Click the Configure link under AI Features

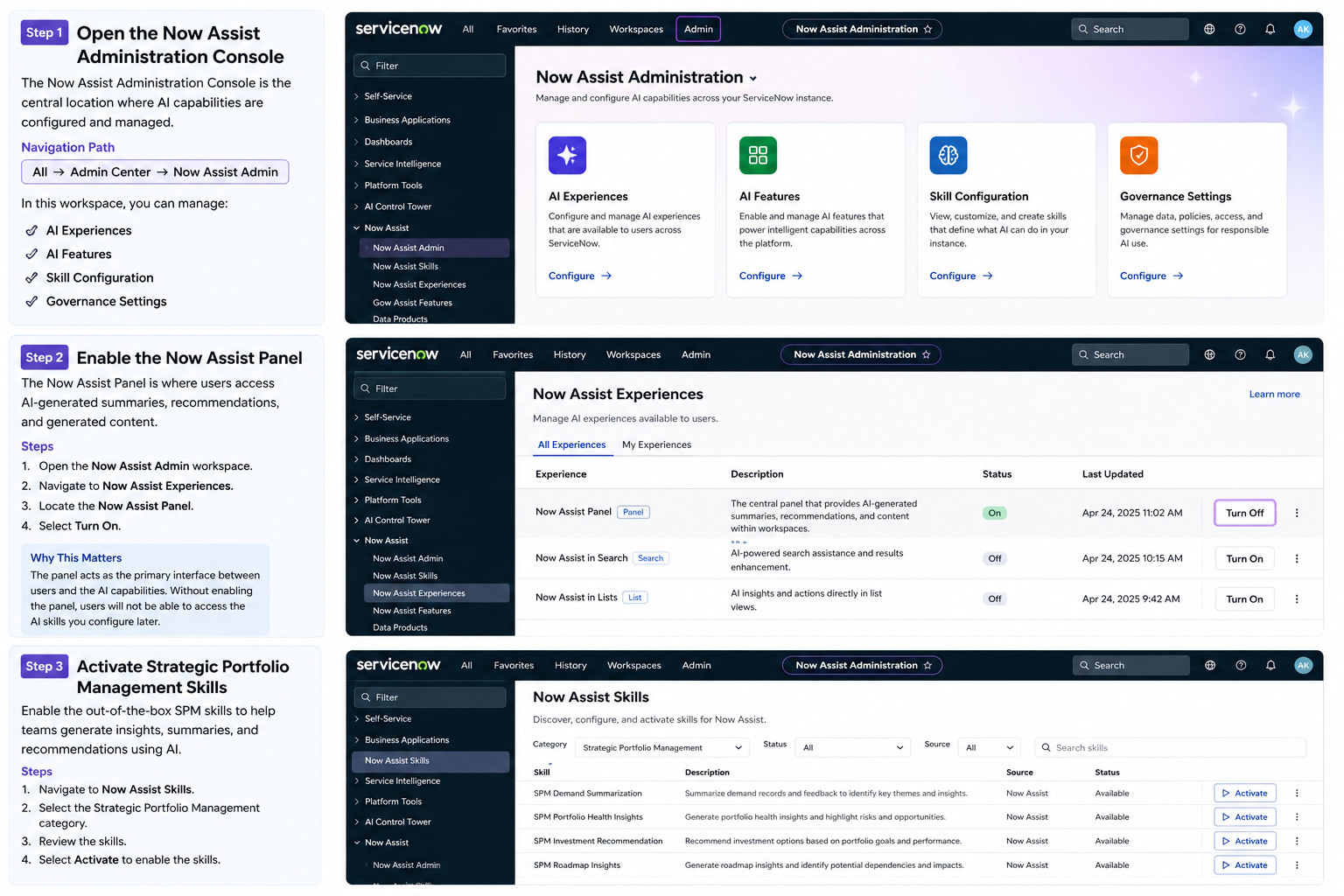coord(771,276)
